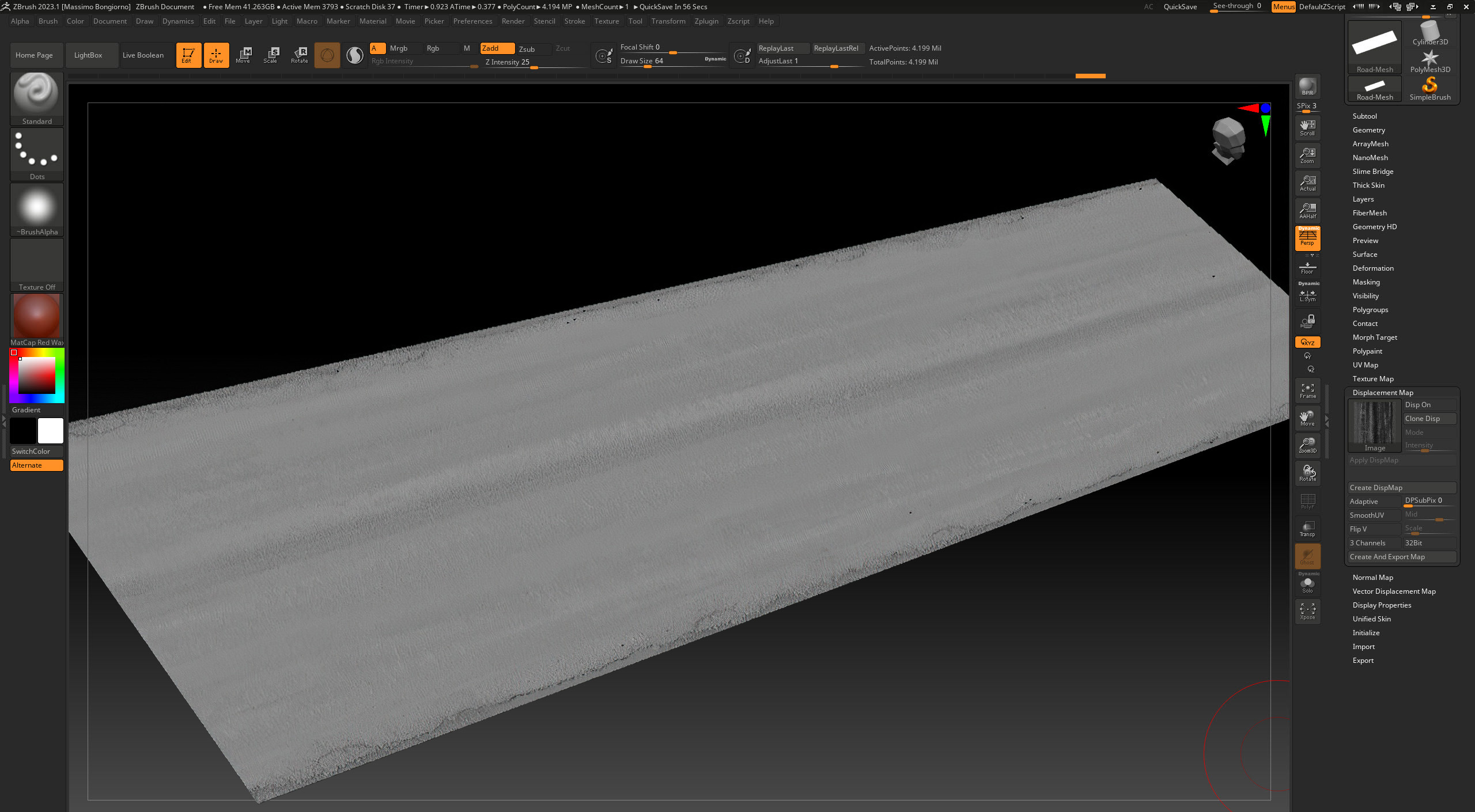This screenshot has height=812, width=1475.
Task: Click the AAHalf icon
Action: [1307, 210]
